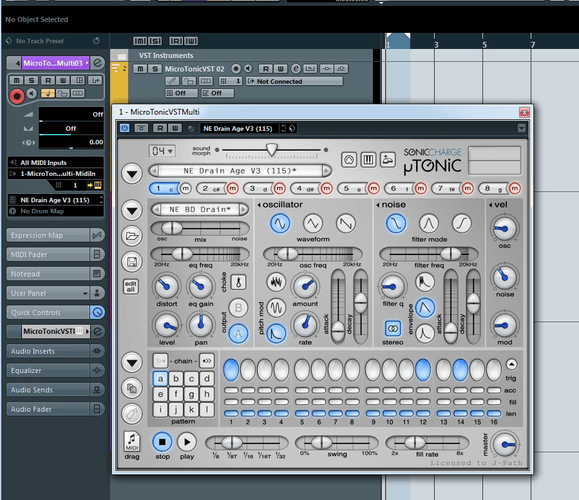579x500 pixels.
Task: Select pattern b
Action: click(x=176, y=379)
